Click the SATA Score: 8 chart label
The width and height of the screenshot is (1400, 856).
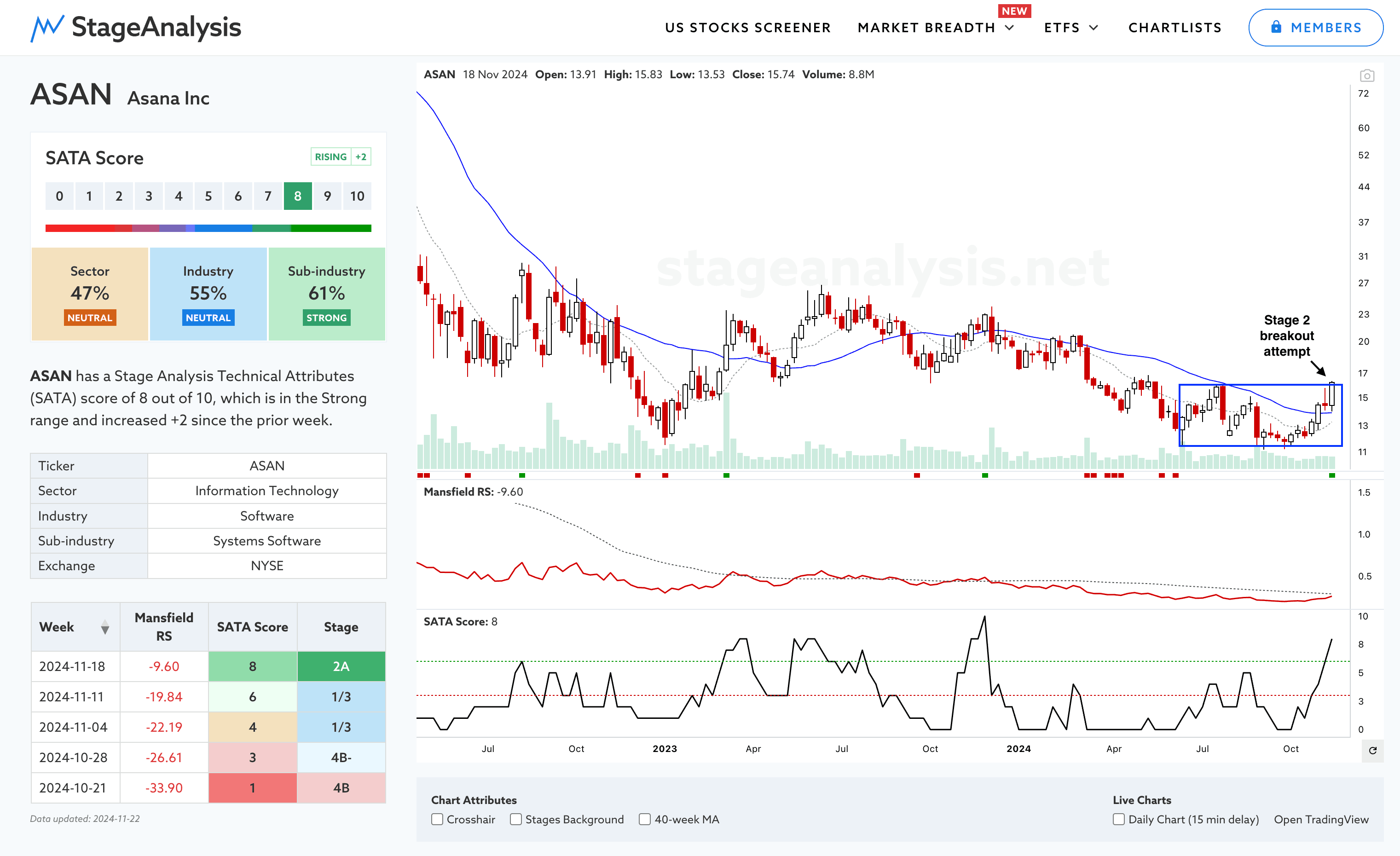pos(461,621)
